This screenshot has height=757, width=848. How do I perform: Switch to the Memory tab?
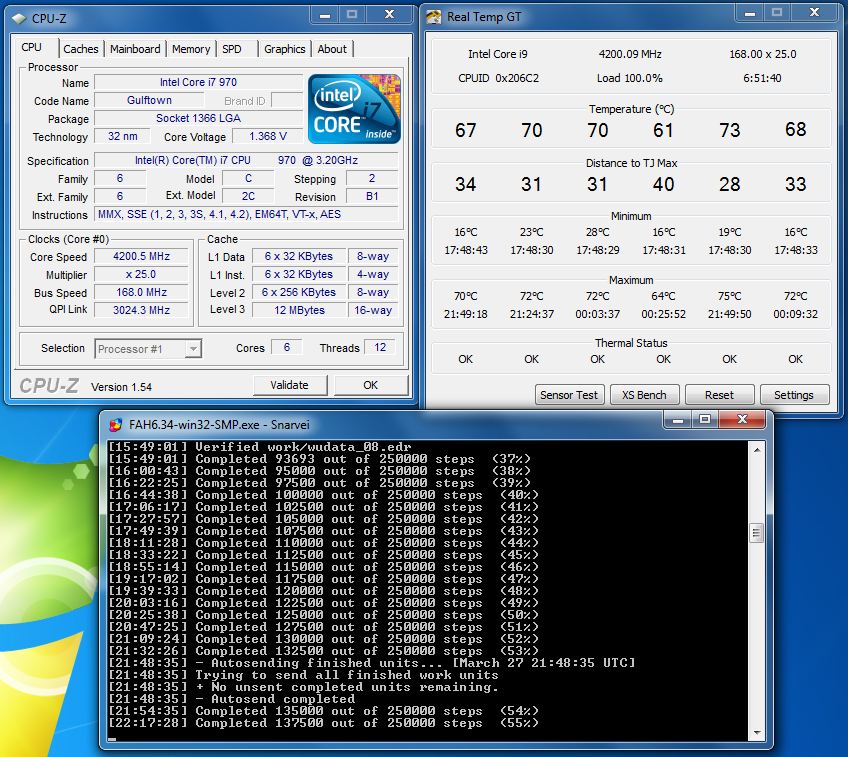[191, 49]
